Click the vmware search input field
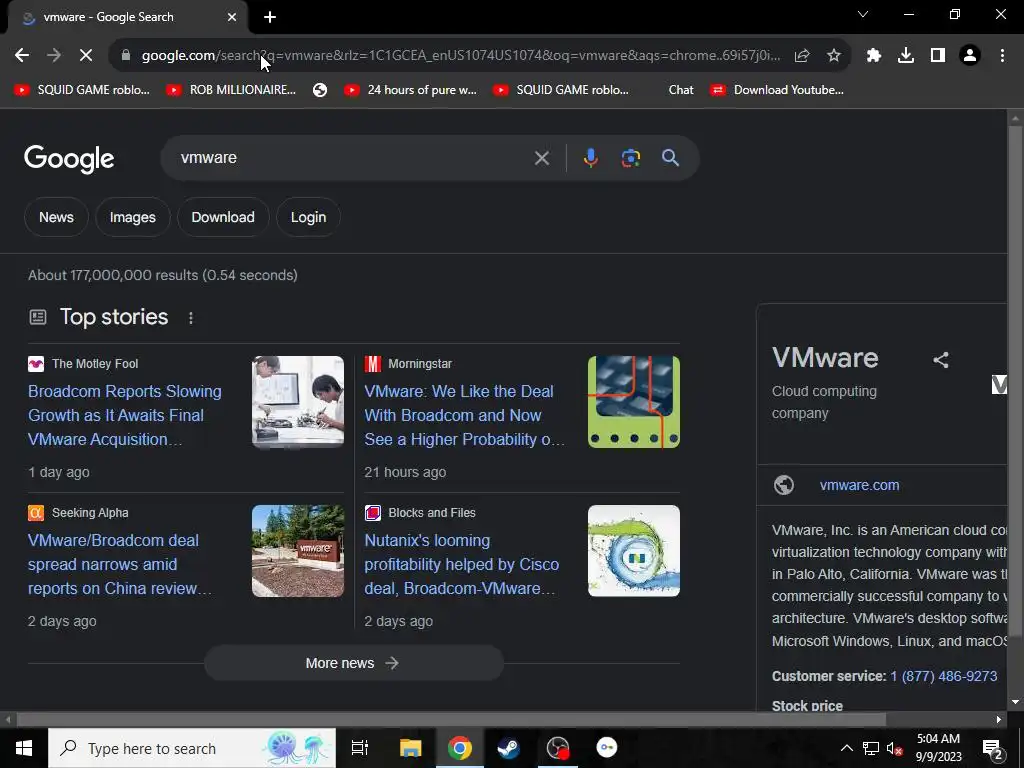This screenshot has height=768, width=1024. [353, 158]
